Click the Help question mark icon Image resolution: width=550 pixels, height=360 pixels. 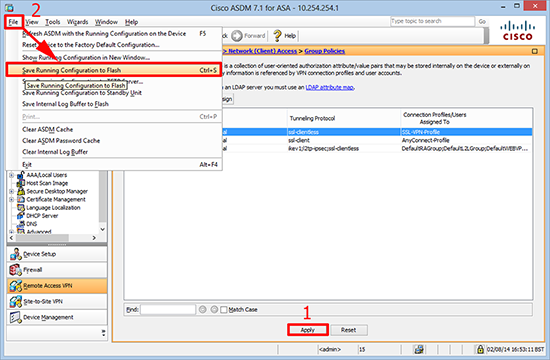[277, 36]
